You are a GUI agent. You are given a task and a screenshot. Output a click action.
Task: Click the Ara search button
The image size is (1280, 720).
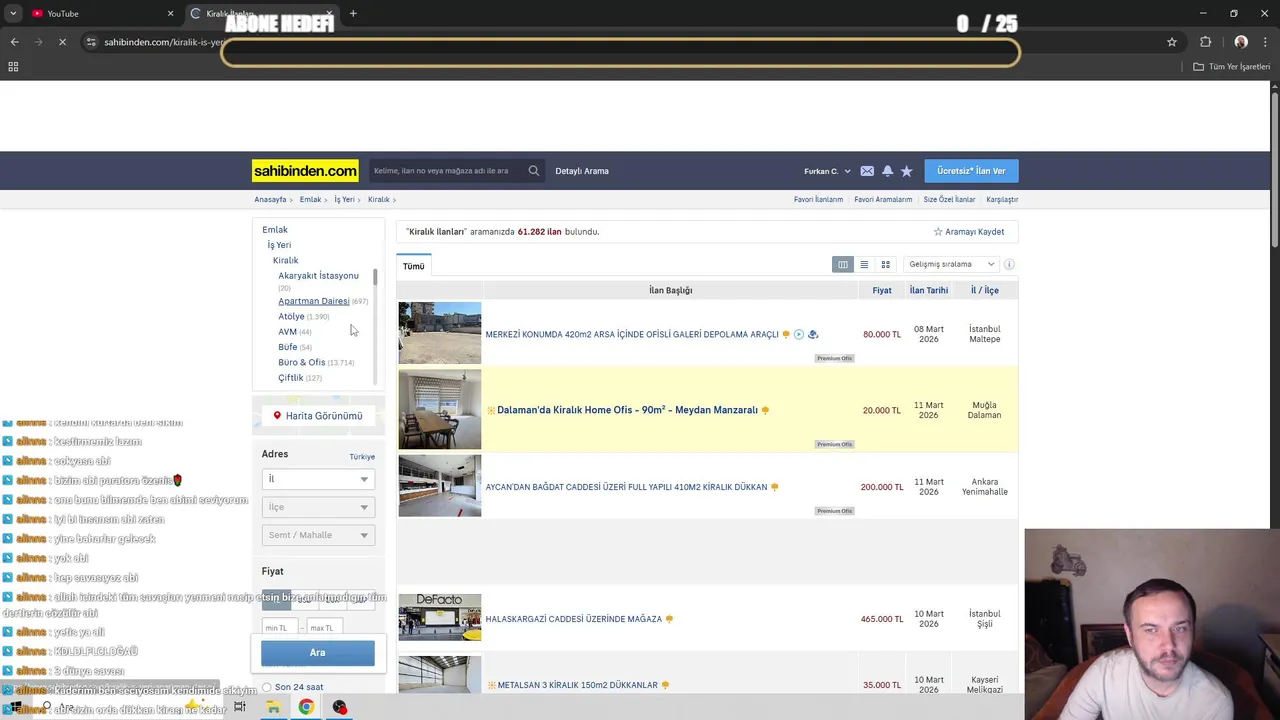[x=318, y=652]
